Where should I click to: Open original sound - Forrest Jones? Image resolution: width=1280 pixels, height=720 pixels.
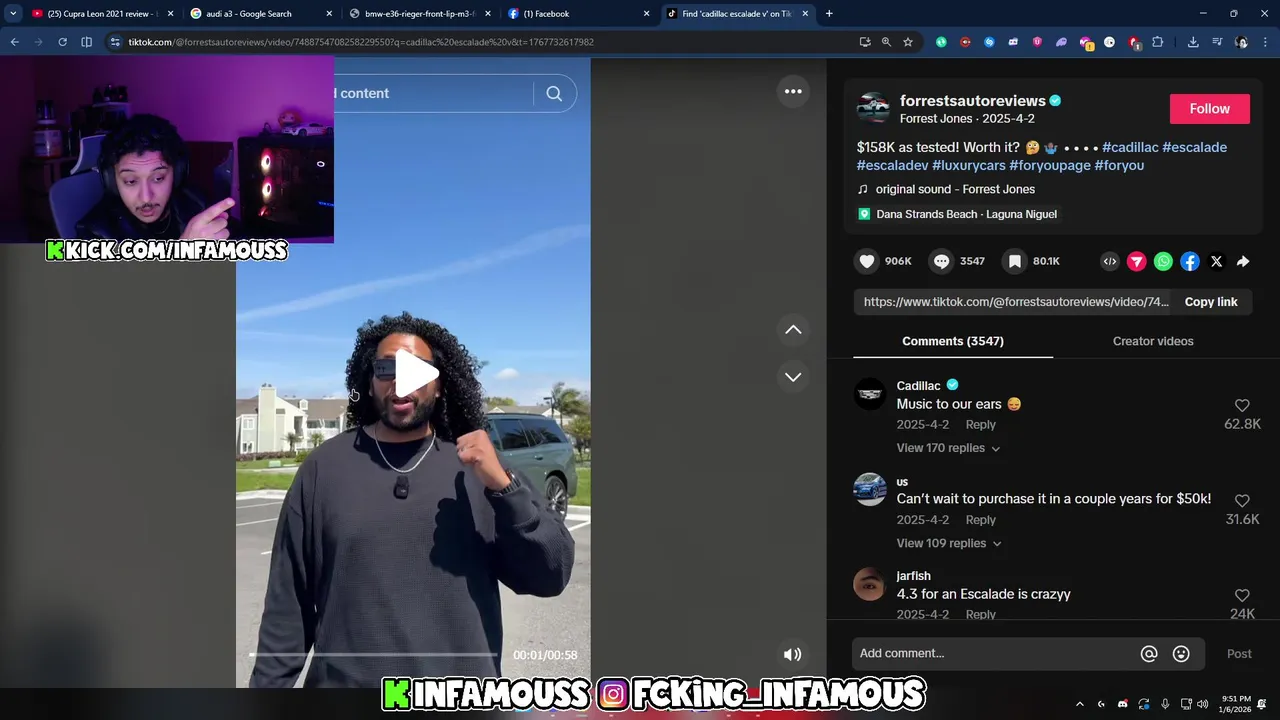coord(955,189)
